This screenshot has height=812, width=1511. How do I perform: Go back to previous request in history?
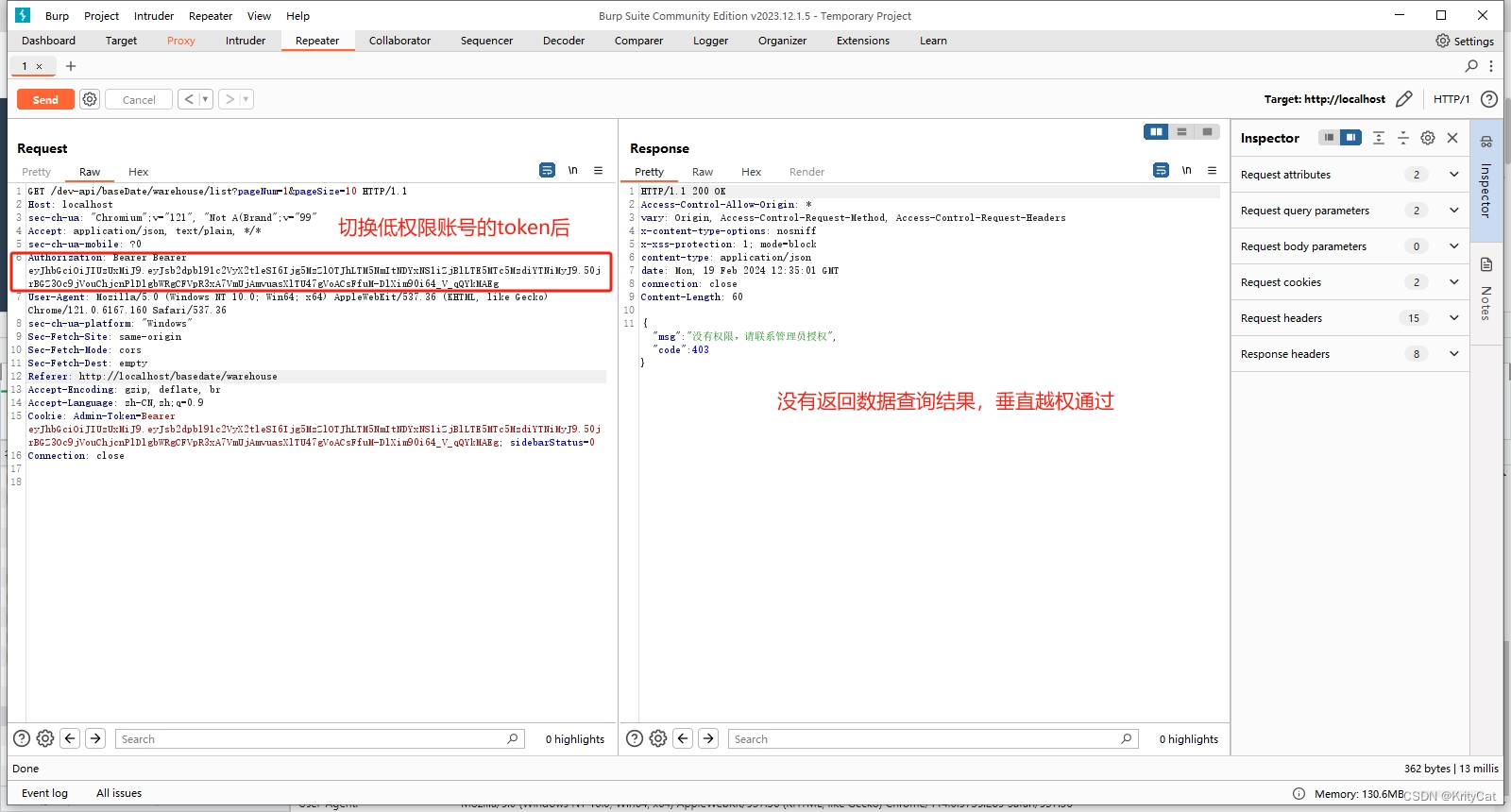(x=189, y=99)
